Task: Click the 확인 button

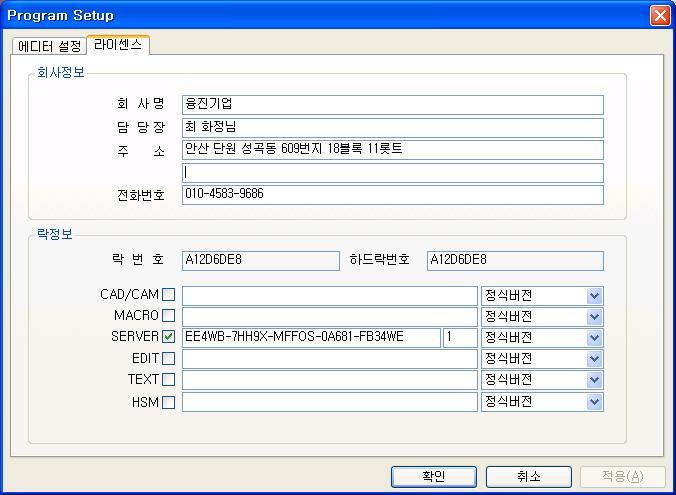Action: tap(434, 476)
